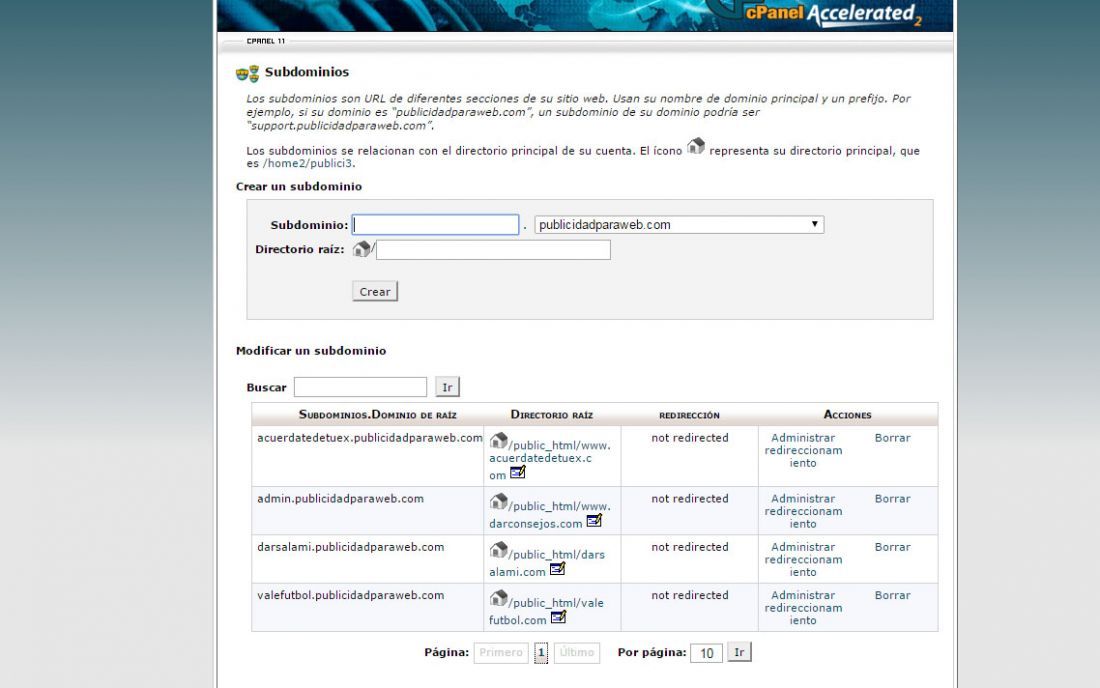Administrar redireccionamiento for the acuerdatedetuex subdomain

click(x=803, y=450)
